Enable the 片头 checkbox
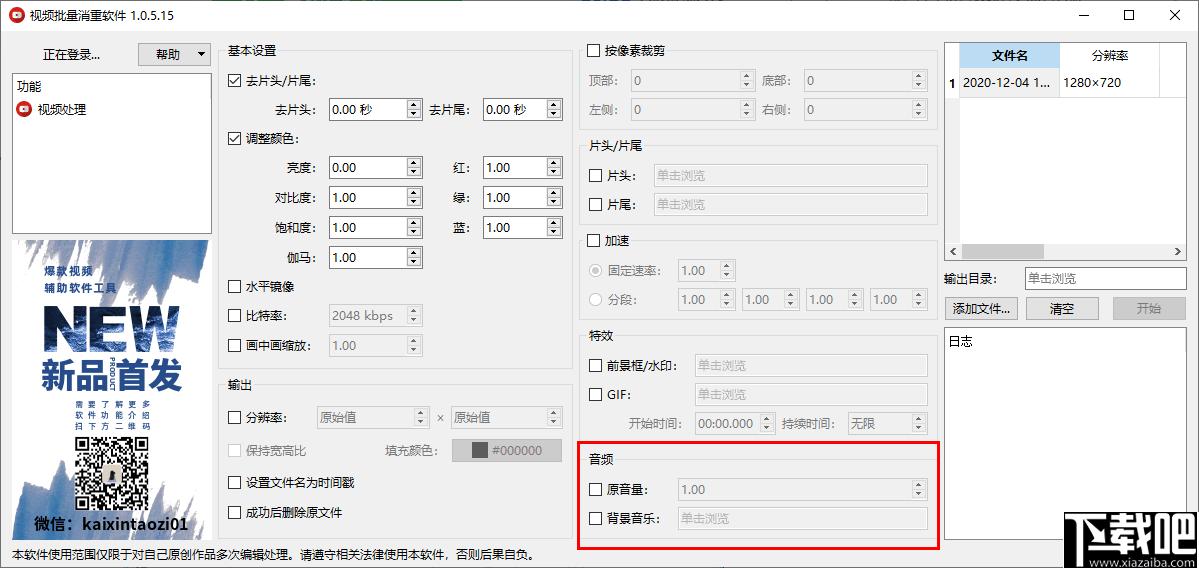The width and height of the screenshot is (1199, 568). pyautogui.click(x=596, y=176)
